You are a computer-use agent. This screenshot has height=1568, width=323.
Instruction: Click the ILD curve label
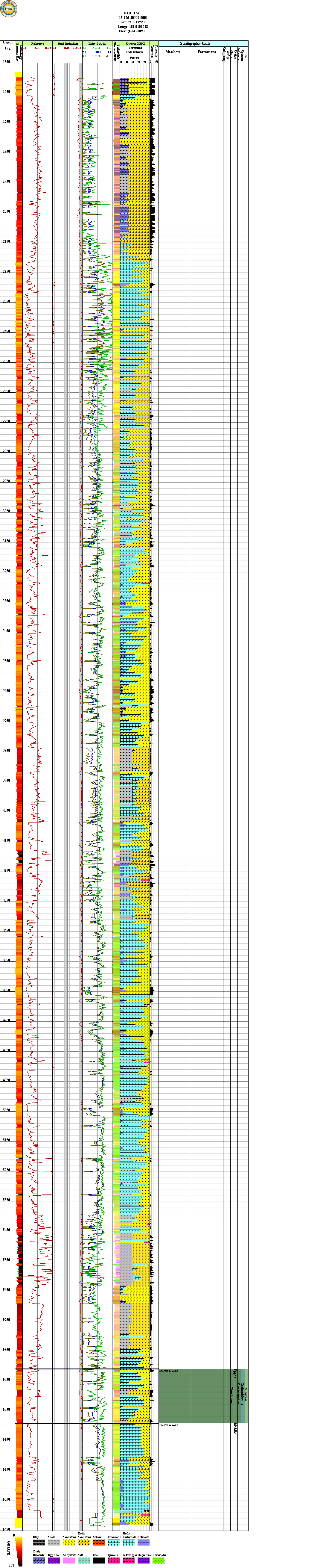click(67, 48)
